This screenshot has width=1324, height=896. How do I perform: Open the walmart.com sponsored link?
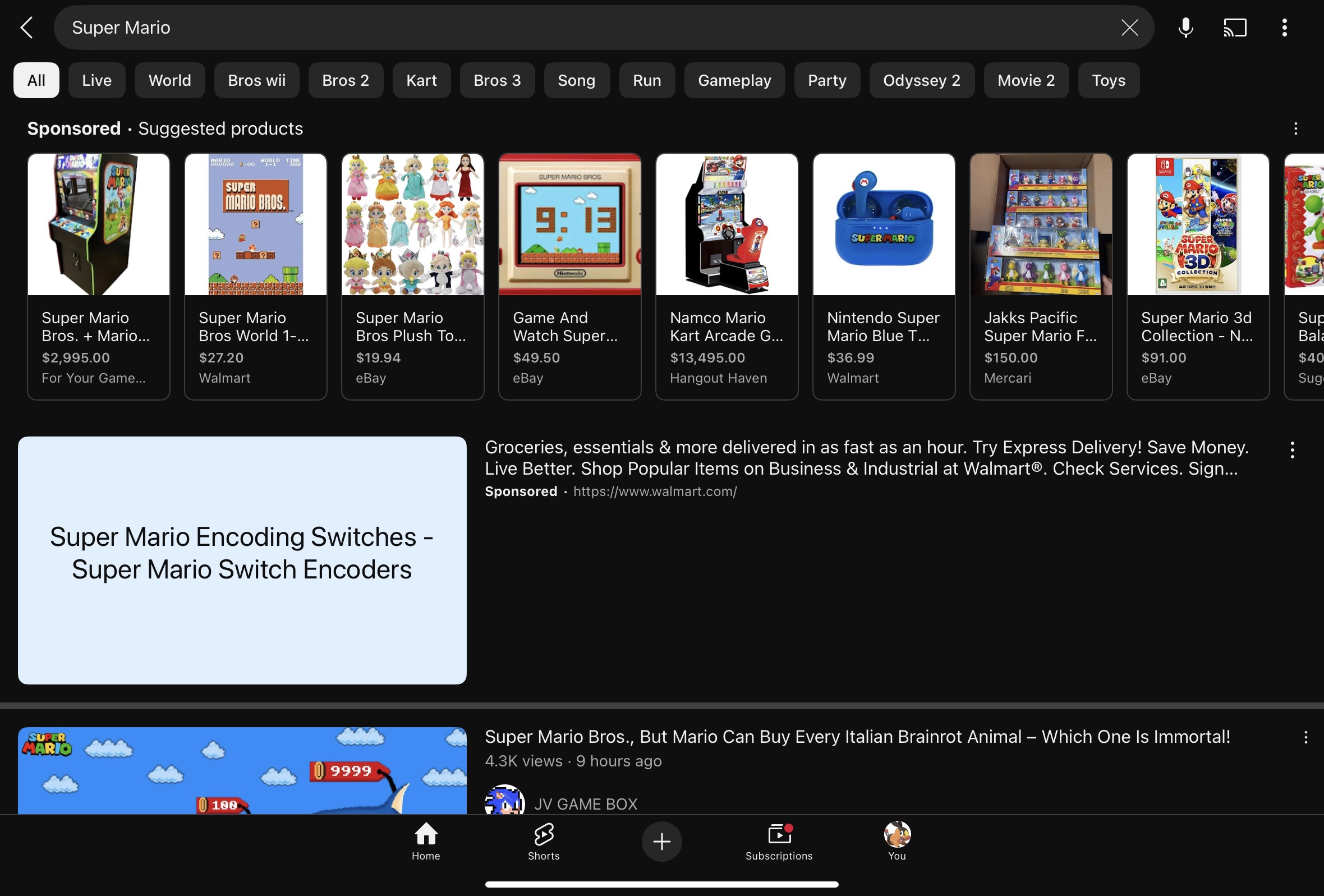[655, 491]
